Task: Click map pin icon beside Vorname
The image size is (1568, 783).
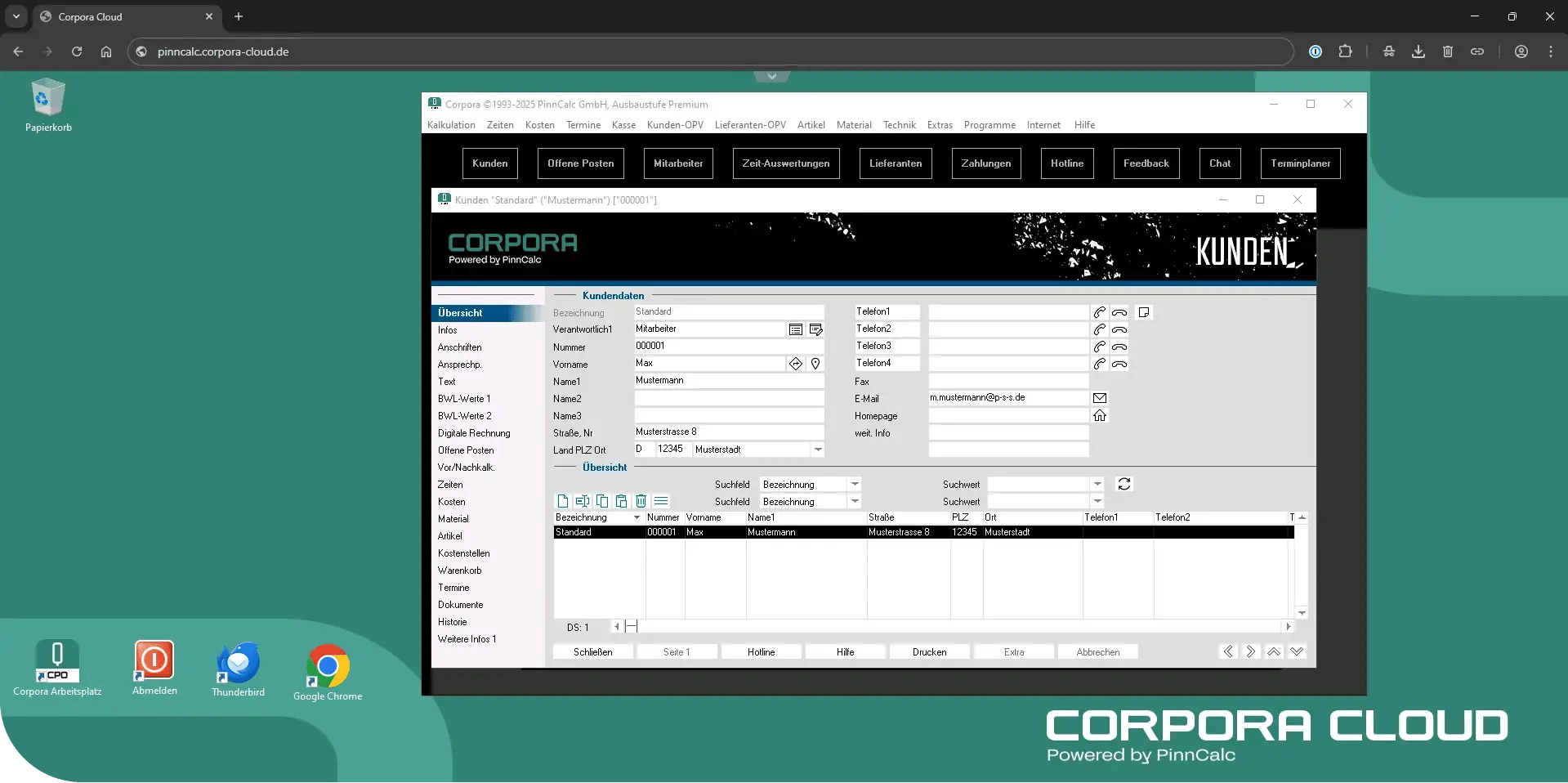Action: 815,364
